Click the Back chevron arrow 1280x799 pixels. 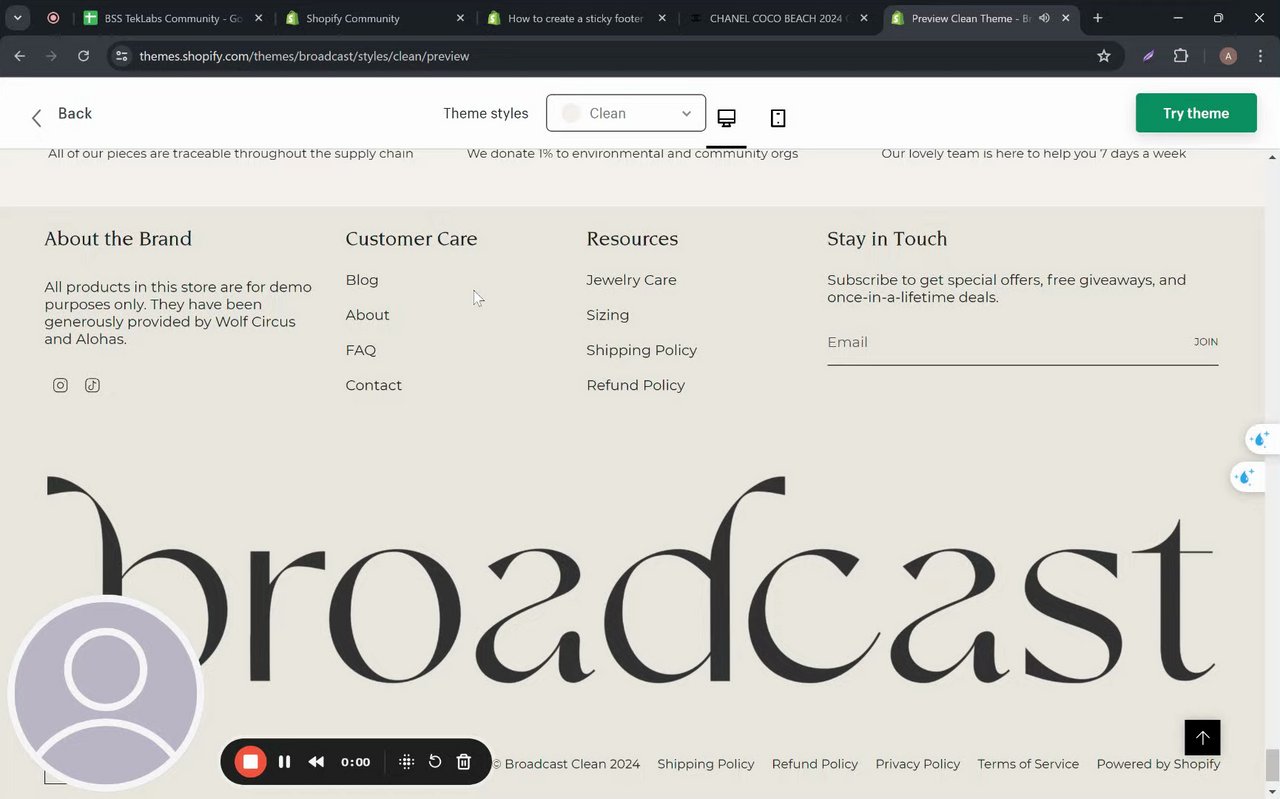click(36, 118)
